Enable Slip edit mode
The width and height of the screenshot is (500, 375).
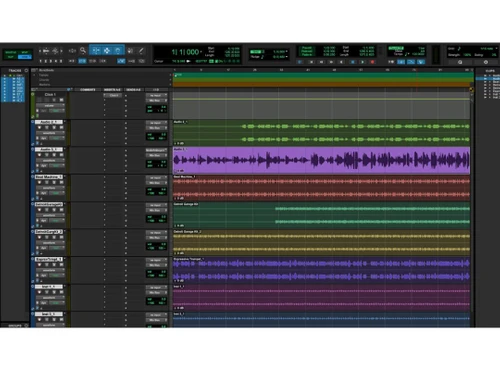pyautogui.click(x=10, y=57)
